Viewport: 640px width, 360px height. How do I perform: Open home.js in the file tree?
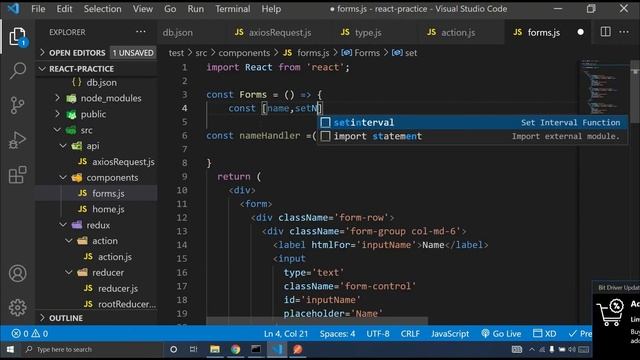pyautogui.click(x=108, y=209)
